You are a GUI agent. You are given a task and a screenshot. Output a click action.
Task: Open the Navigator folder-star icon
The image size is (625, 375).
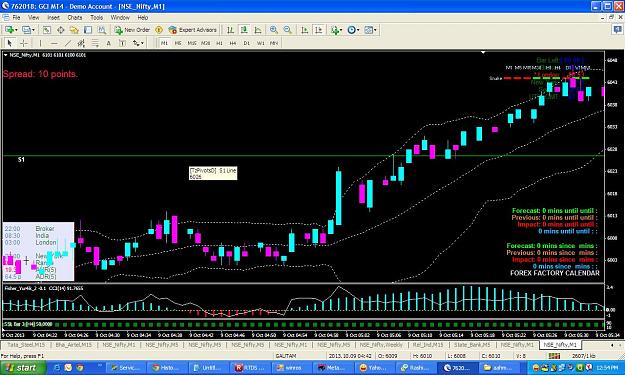click(74, 30)
